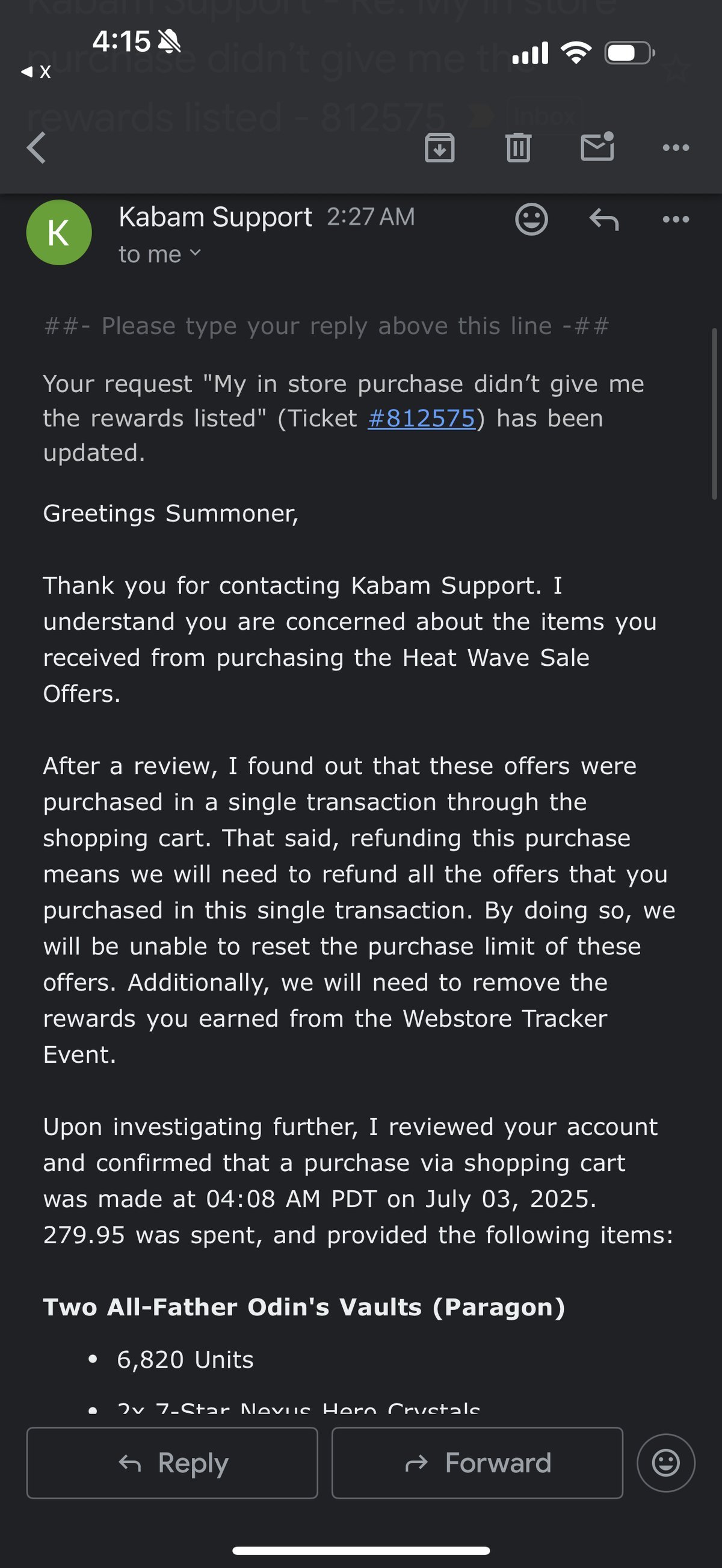Tap the sender name Kabam Support
This screenshot has height=1568, width=722.
point(215,217)
